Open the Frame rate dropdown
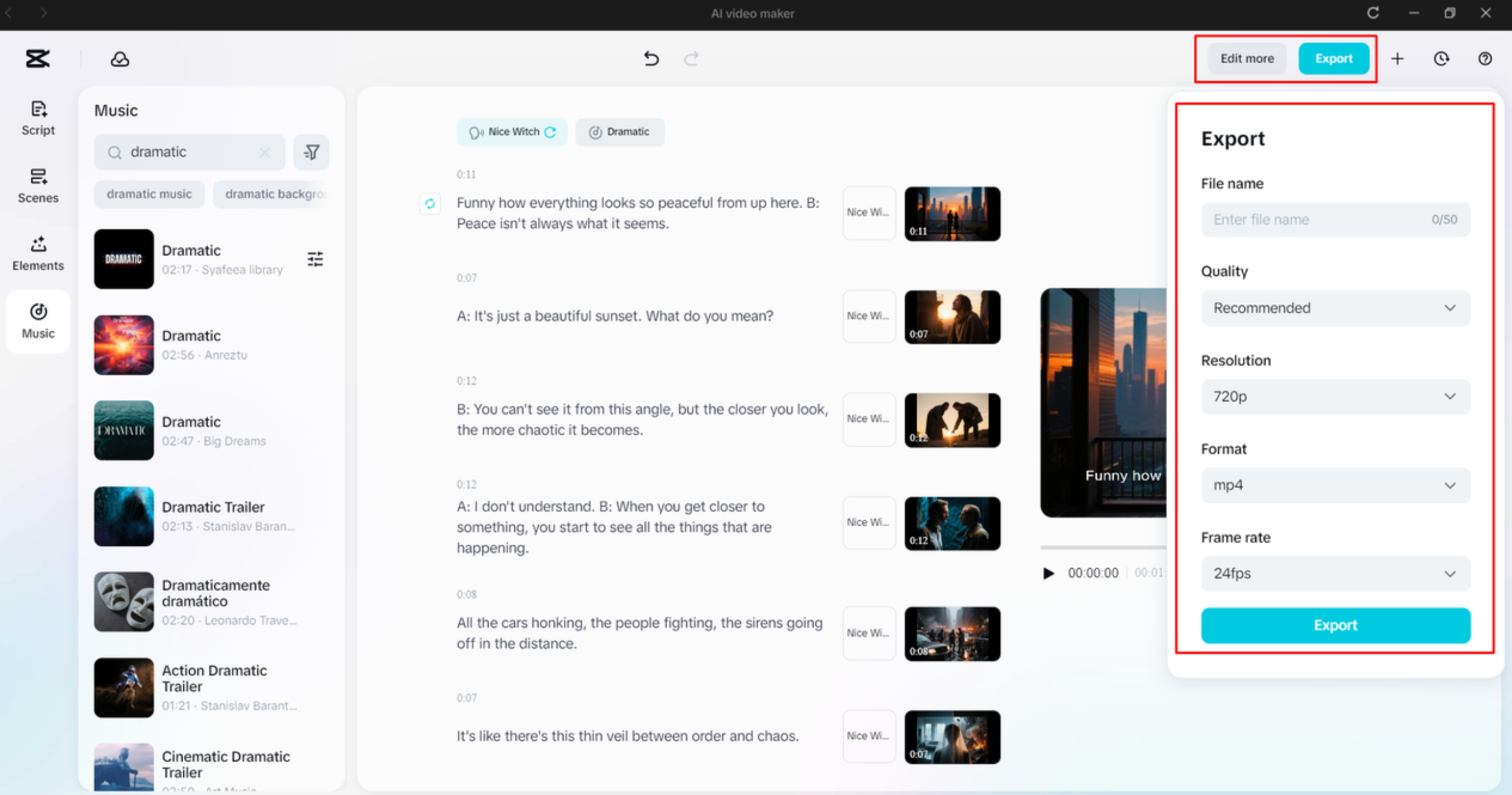 pyautogui.click(x=1335, y=573)
